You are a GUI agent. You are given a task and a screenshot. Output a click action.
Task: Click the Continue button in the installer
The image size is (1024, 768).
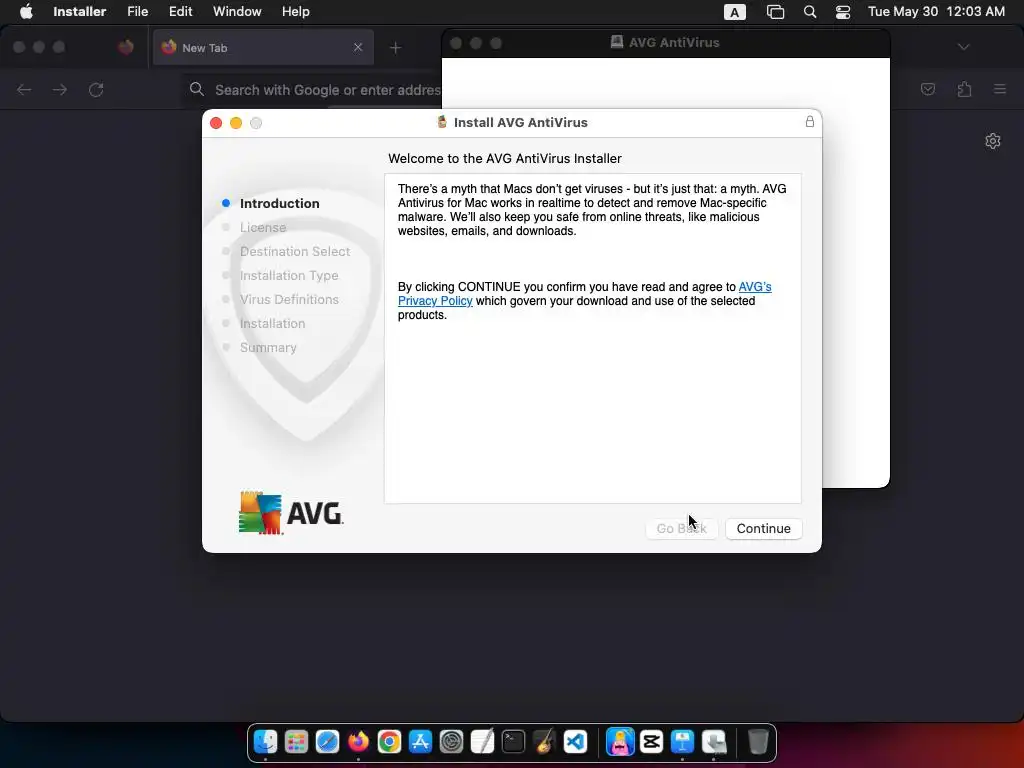[x=763, y=528]
